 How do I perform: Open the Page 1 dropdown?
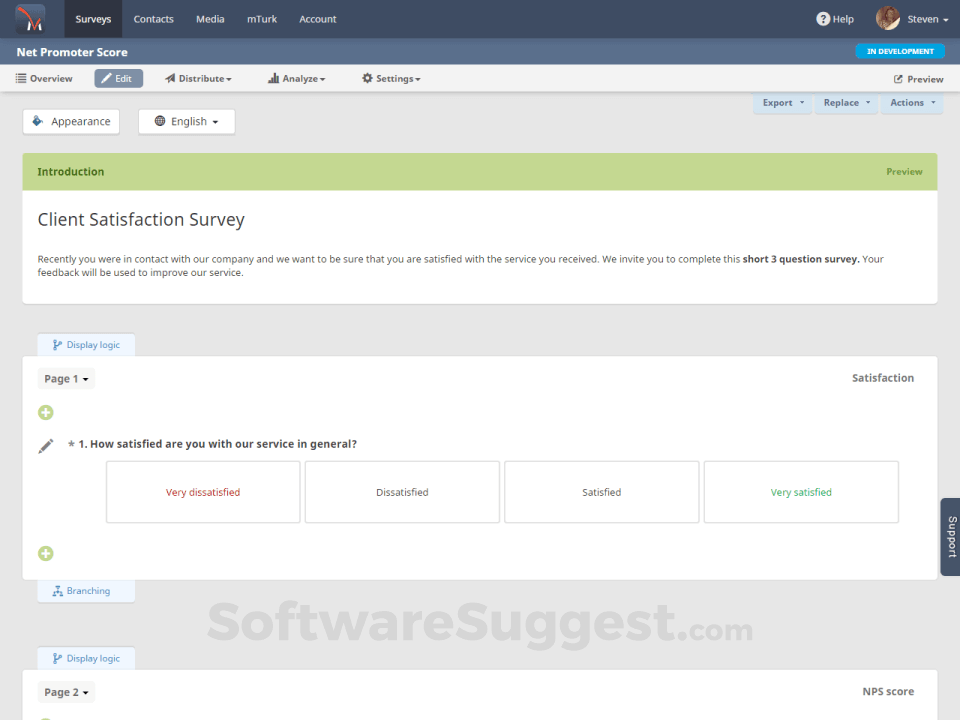(65, 378)
